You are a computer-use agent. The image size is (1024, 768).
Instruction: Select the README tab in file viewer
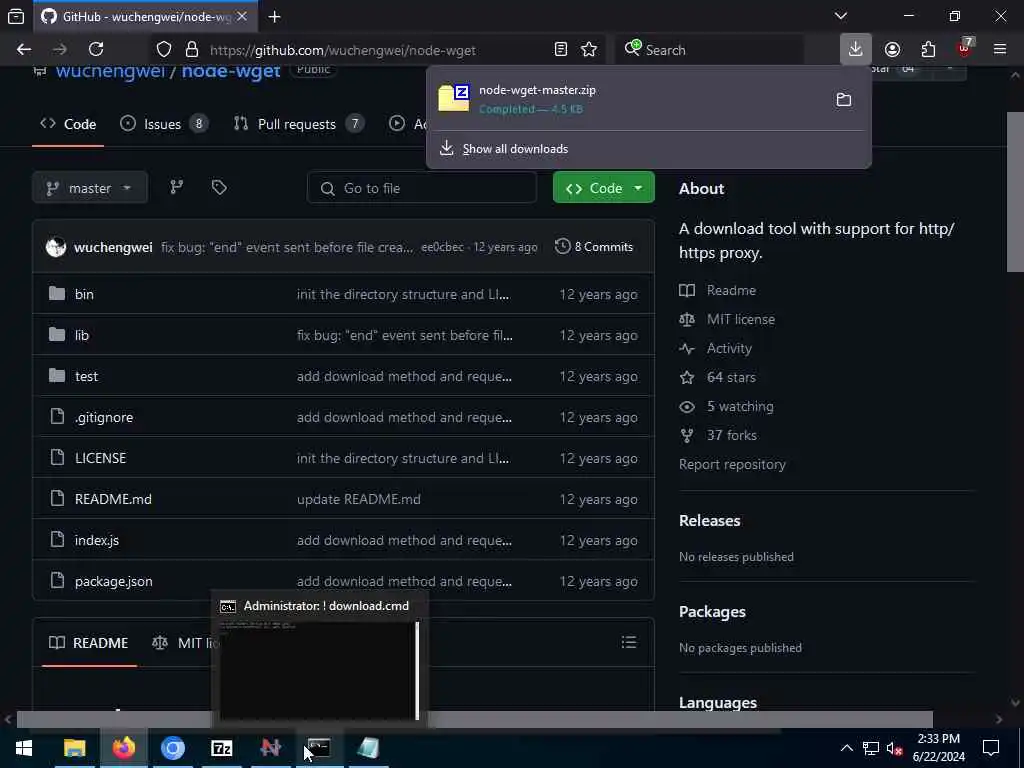(89, 643)
